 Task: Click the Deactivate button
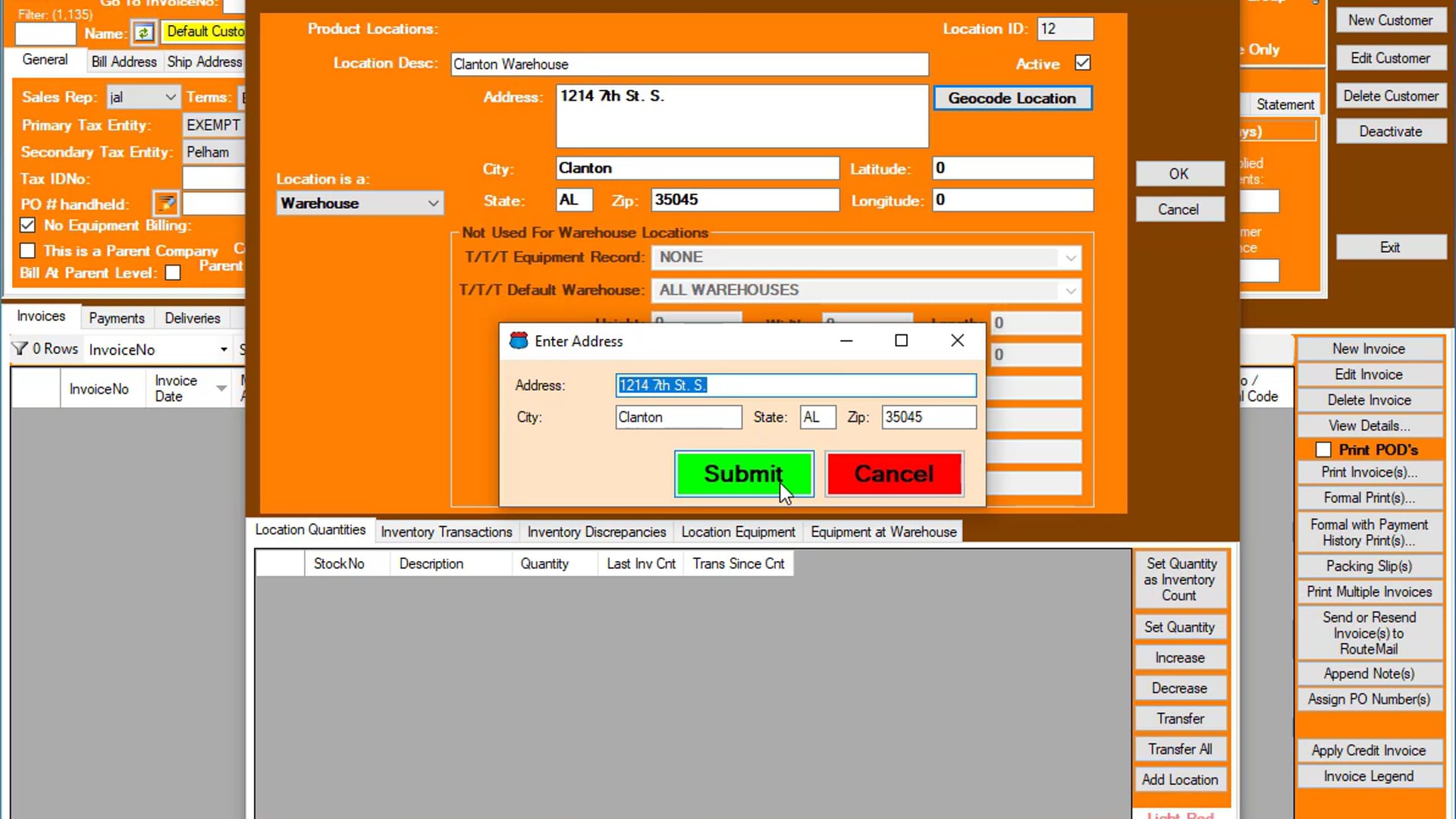pos(1390,131)
